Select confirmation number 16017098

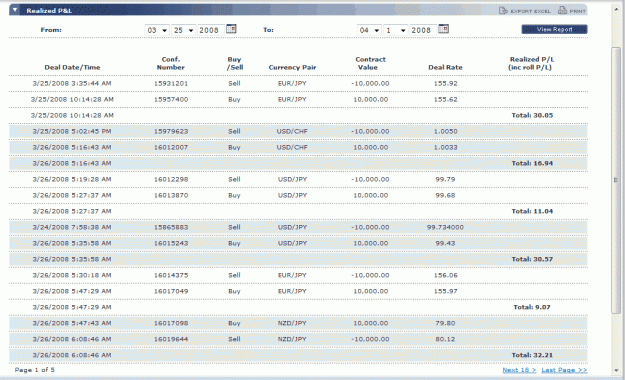pos(171,323)
